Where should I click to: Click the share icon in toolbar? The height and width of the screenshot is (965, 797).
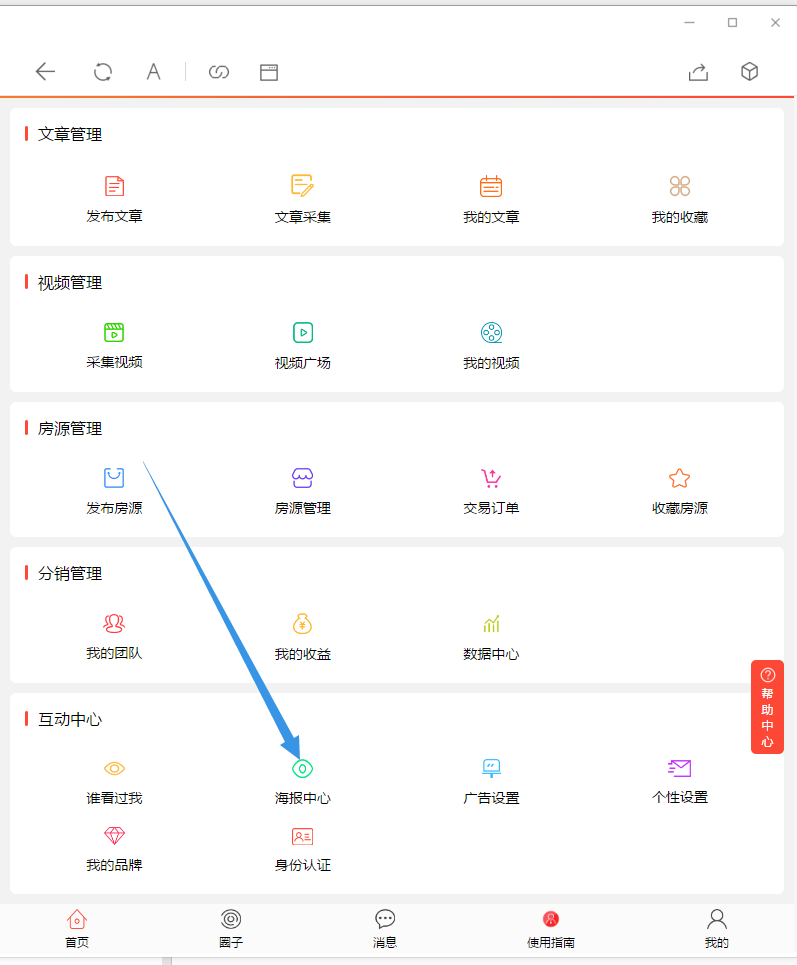coord(698,71)
